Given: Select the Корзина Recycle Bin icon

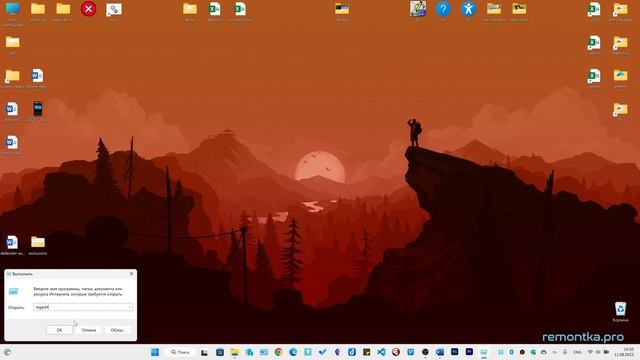Looking at the screenshot, I should click(x=620, y=311).
